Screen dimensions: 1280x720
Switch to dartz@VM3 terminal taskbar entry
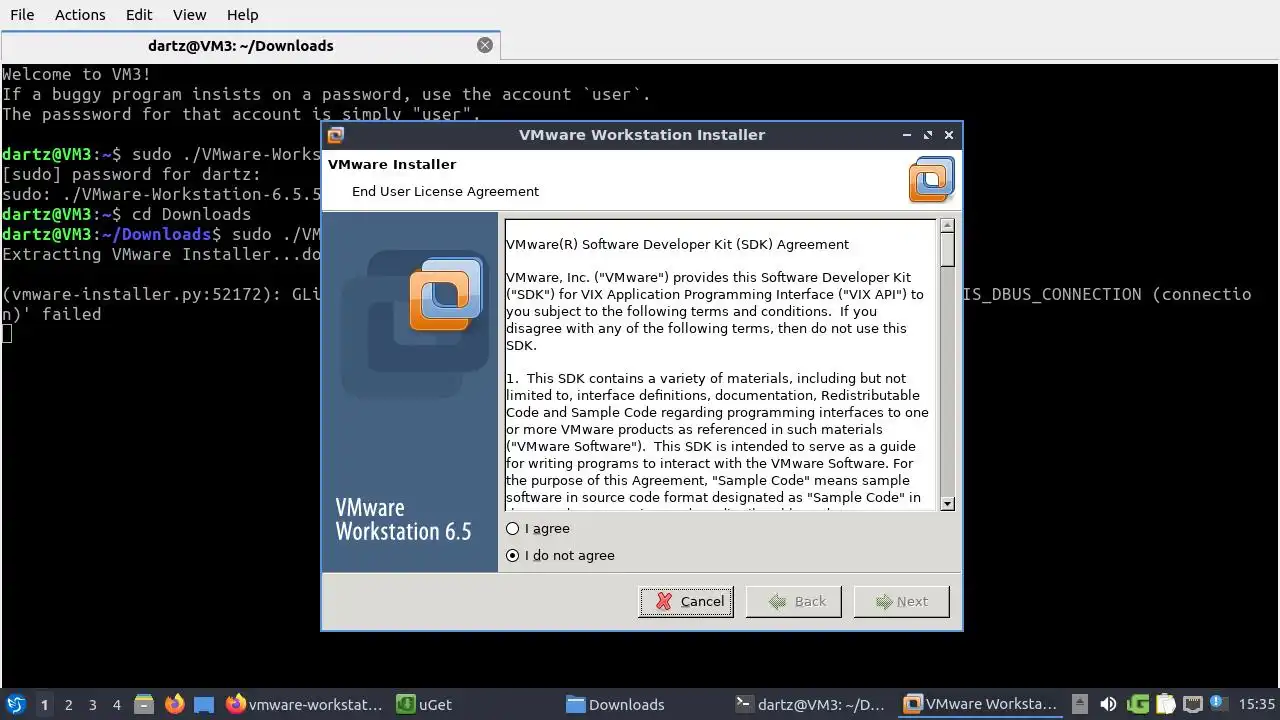pyautogui.click(x=810, y=704)
